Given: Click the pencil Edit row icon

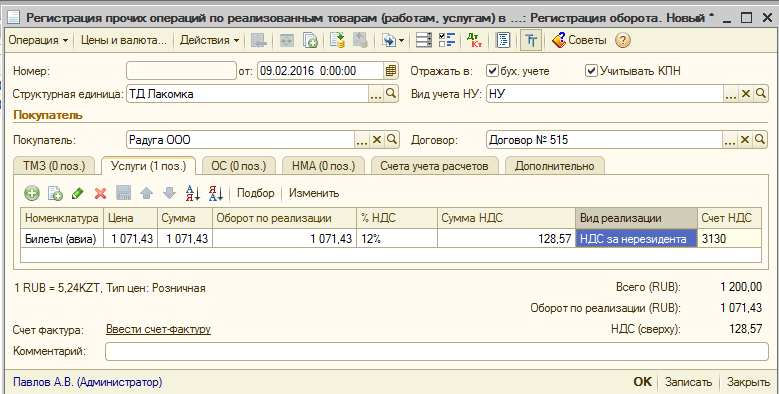Looking at the screenshot, I should point(78,193).
